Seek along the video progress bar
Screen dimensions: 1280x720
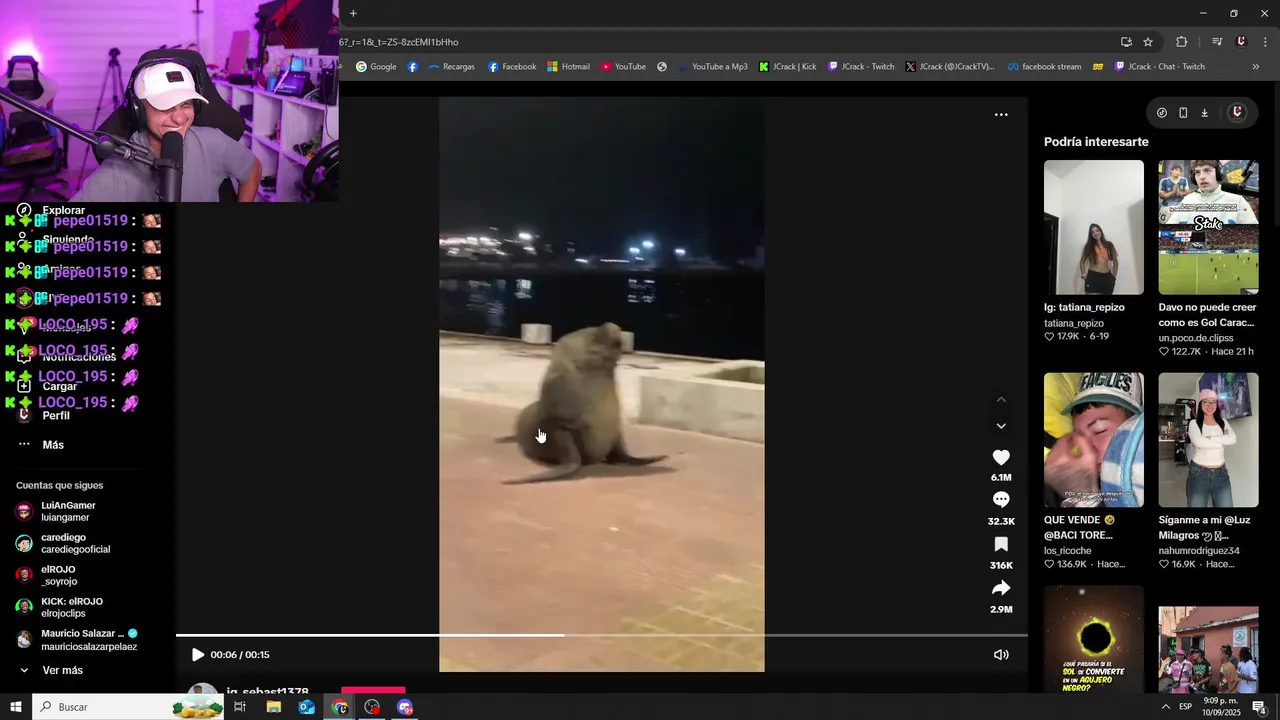click(601, 635)
